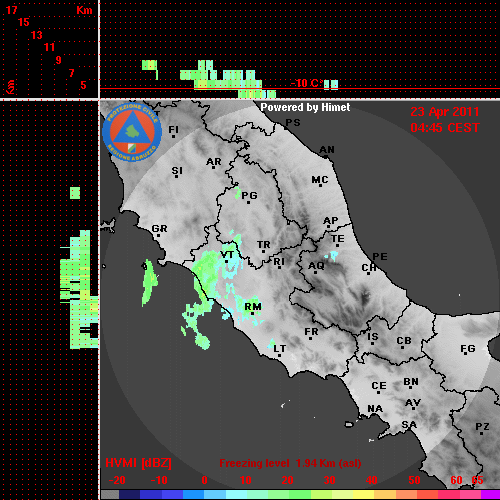Image resolution: width=500 pixels, height=500 pixels.
Task: Click the Powered by Himet text
Action: (305, 107)
